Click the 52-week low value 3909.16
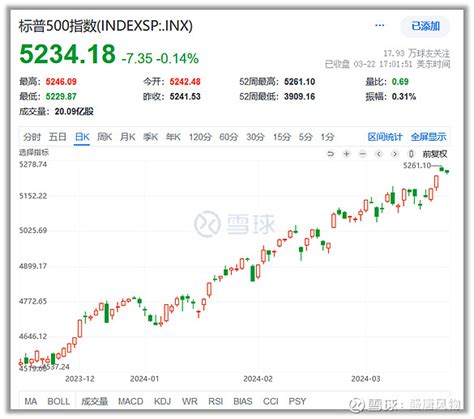474x419 pixels. [299, 97]
